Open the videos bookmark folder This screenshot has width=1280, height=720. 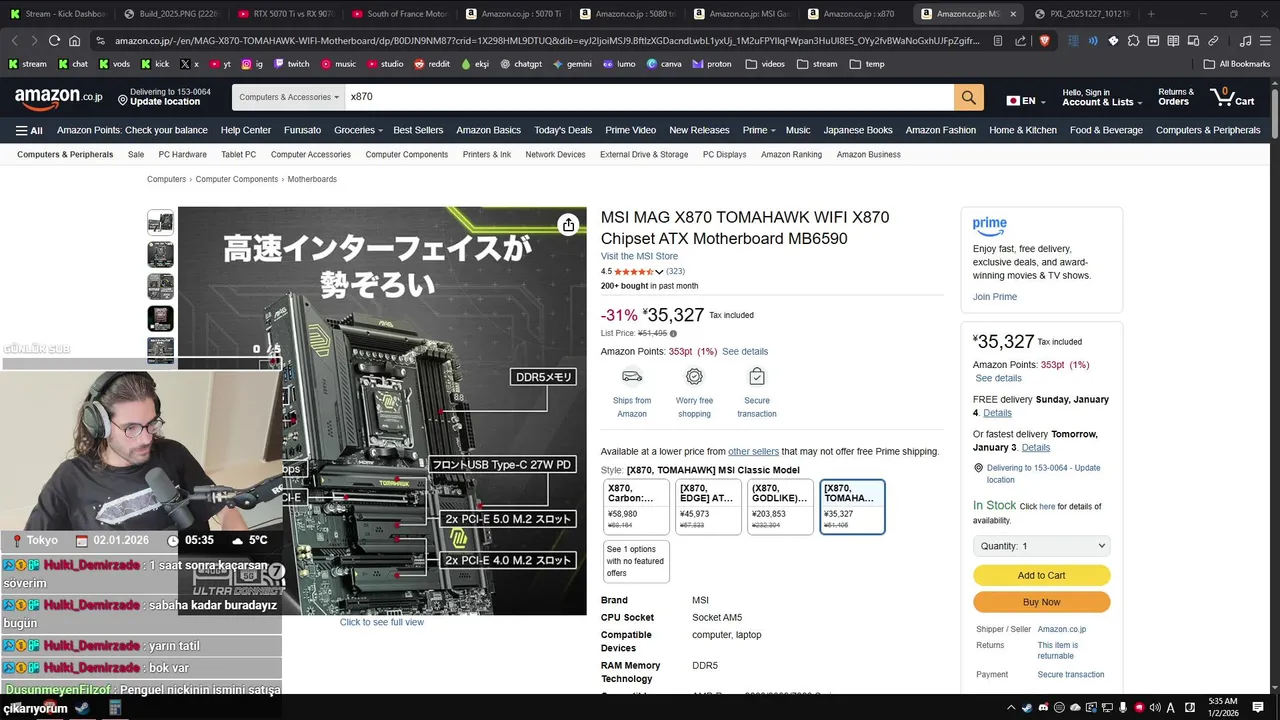[x=765, y=64]
